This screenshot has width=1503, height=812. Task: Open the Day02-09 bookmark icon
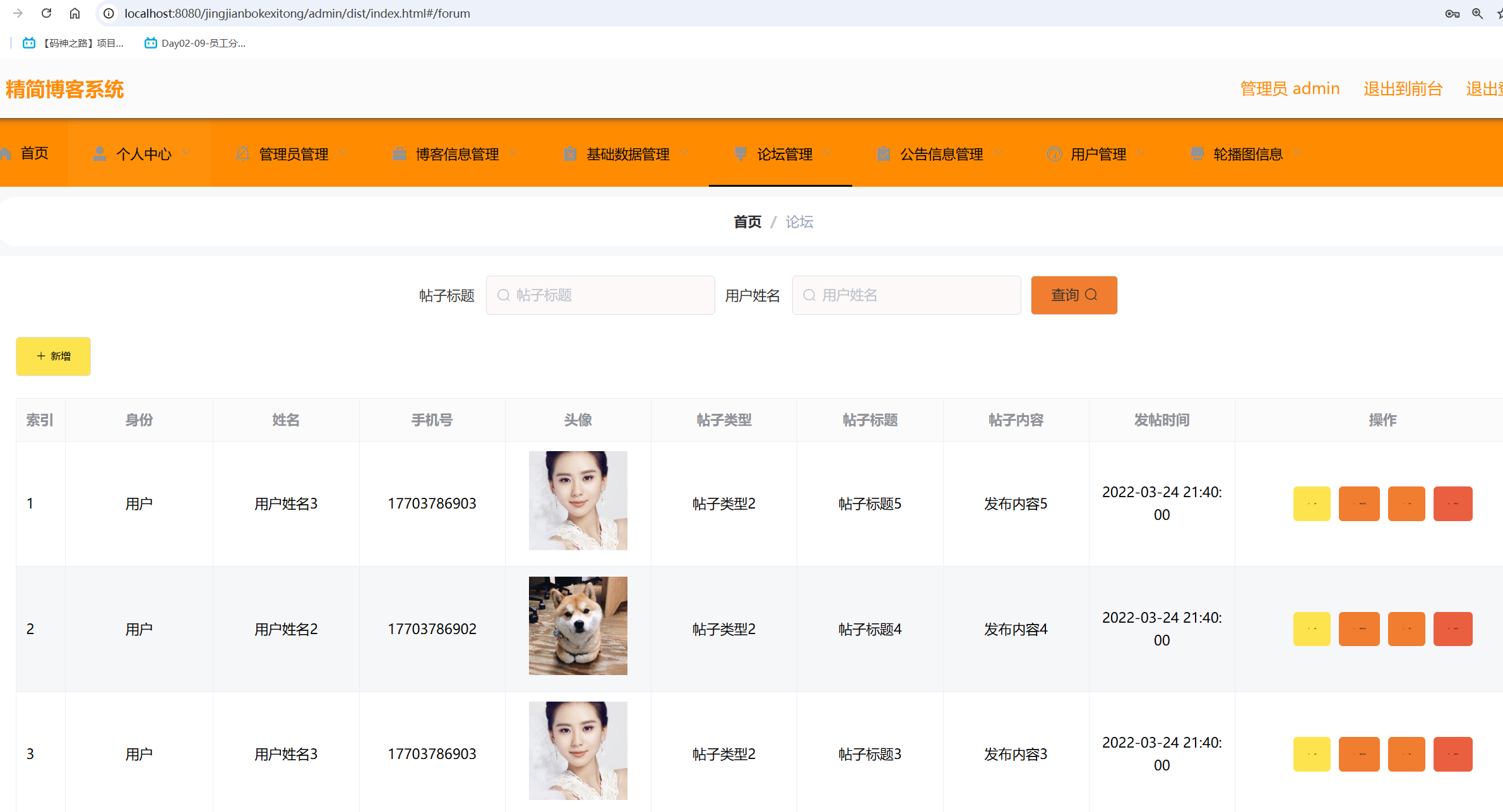tap(150, 43)
